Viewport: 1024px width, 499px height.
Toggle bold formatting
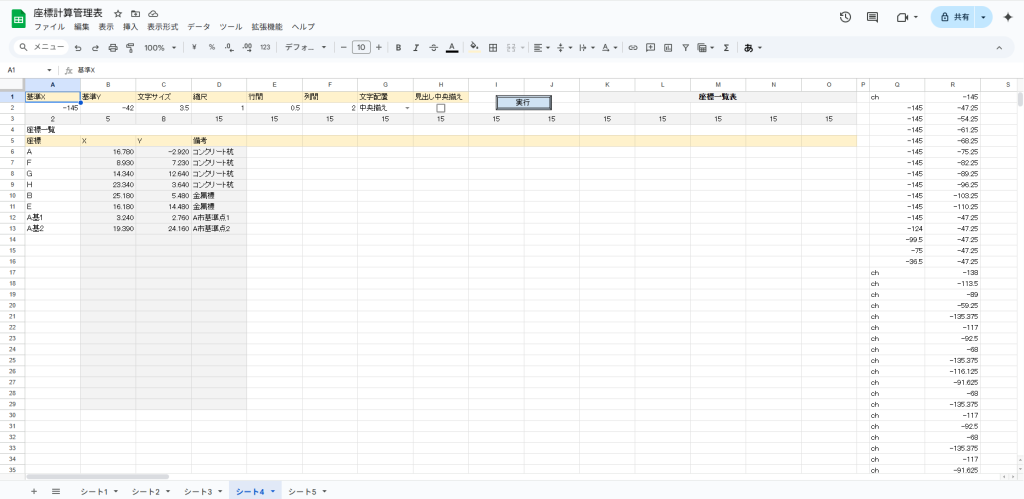click(x=398, y=48)
